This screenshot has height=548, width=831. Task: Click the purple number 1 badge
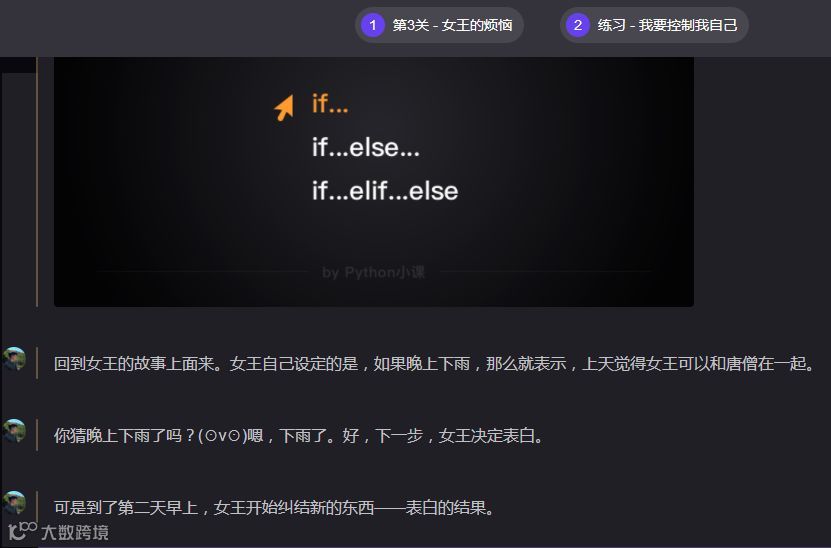[373, 25]
